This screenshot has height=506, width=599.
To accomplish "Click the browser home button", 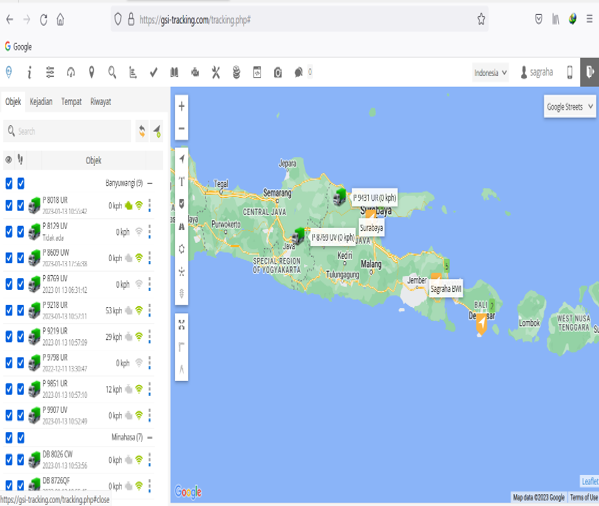I will [x=60, y=19].
